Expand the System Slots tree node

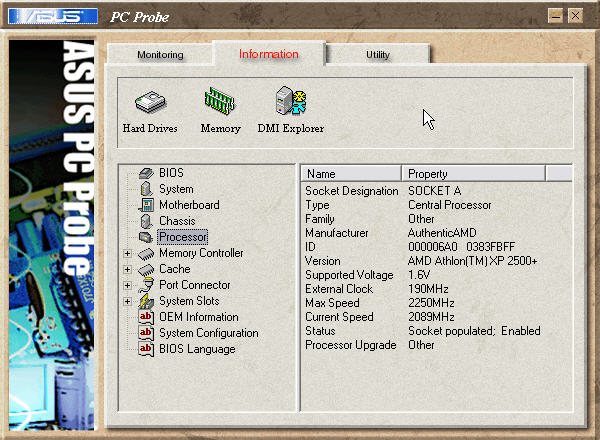127,301
